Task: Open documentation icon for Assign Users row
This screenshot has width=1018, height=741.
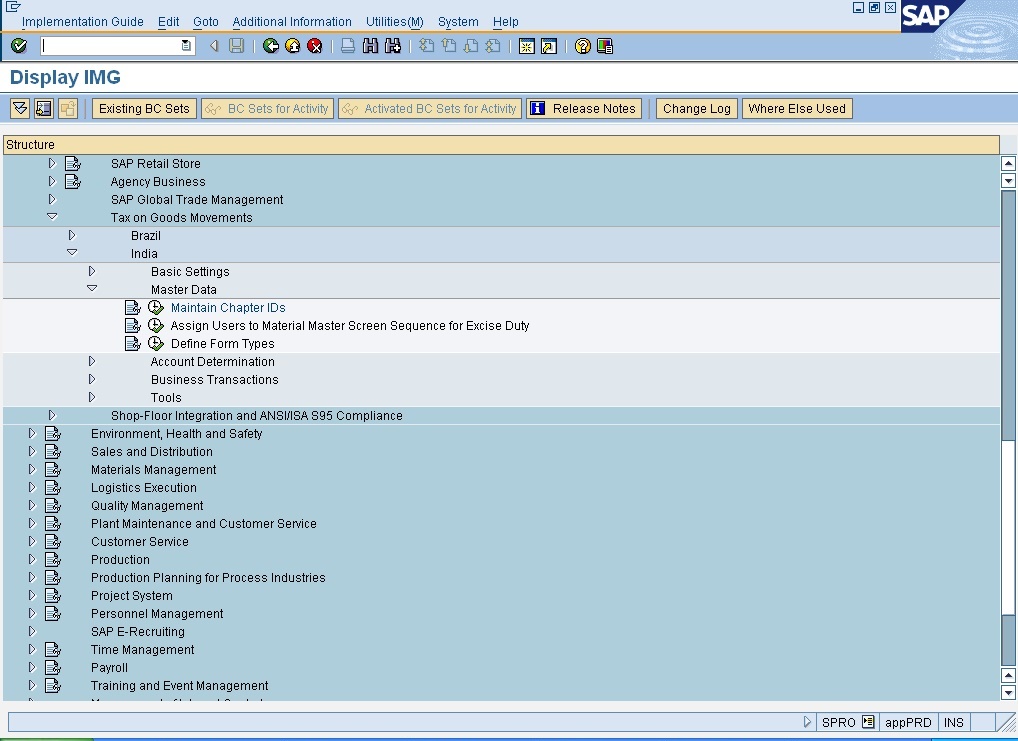Action: (x=132, y=325)
